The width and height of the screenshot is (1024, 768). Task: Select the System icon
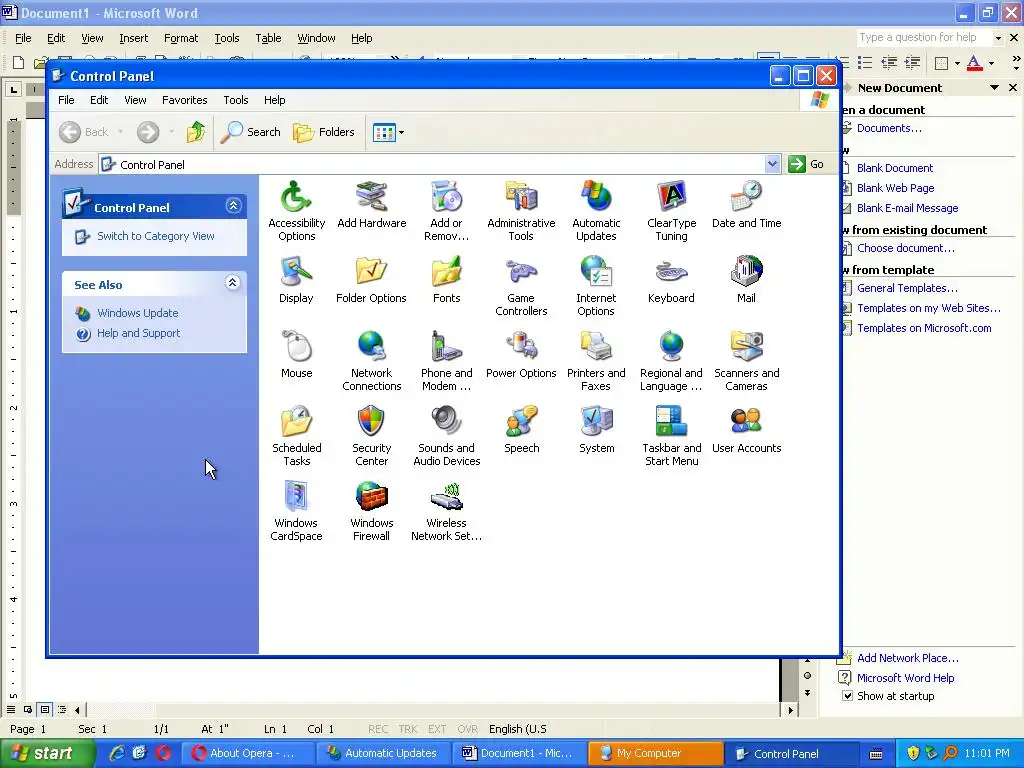596,429
